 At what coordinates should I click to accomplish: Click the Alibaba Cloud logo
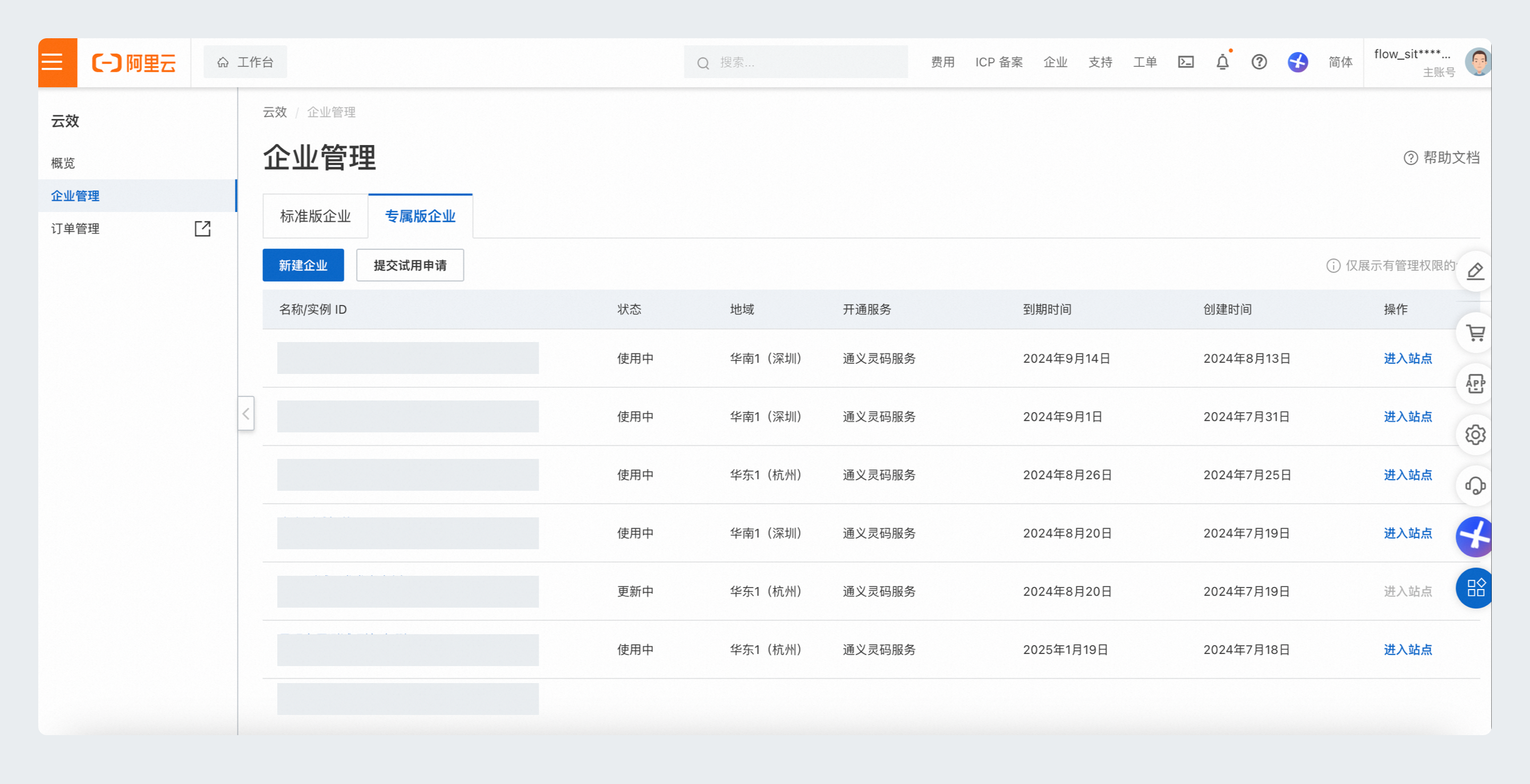(134, 62)
